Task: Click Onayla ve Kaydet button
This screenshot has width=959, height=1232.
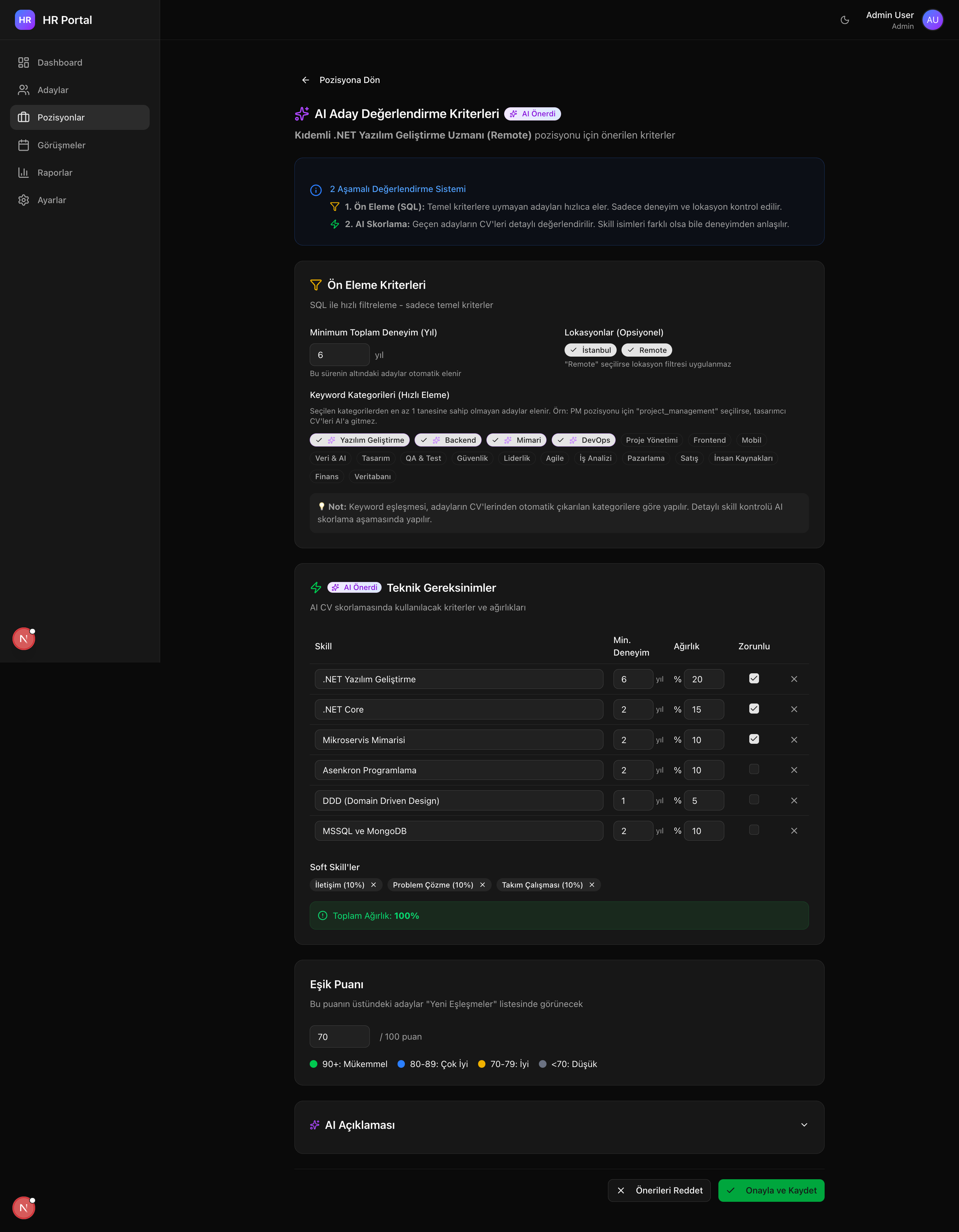Action: pos(770,1190)
